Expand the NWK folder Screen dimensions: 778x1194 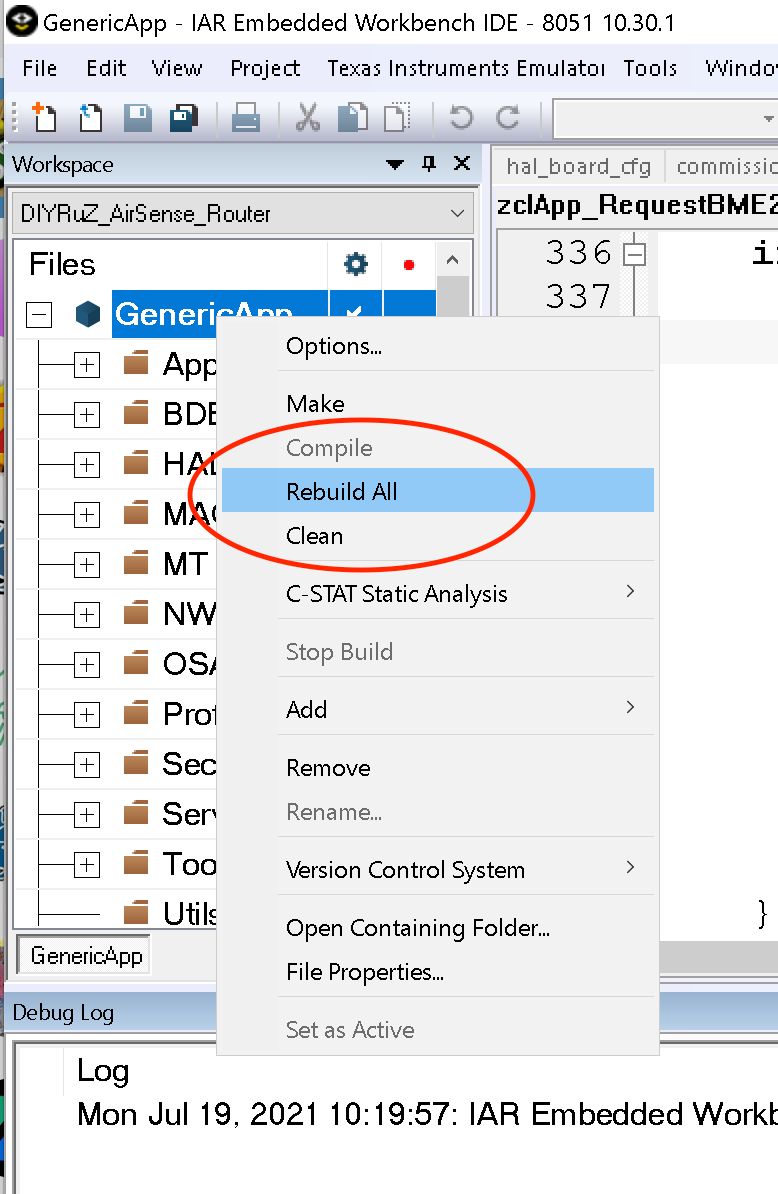coord(87,615)
